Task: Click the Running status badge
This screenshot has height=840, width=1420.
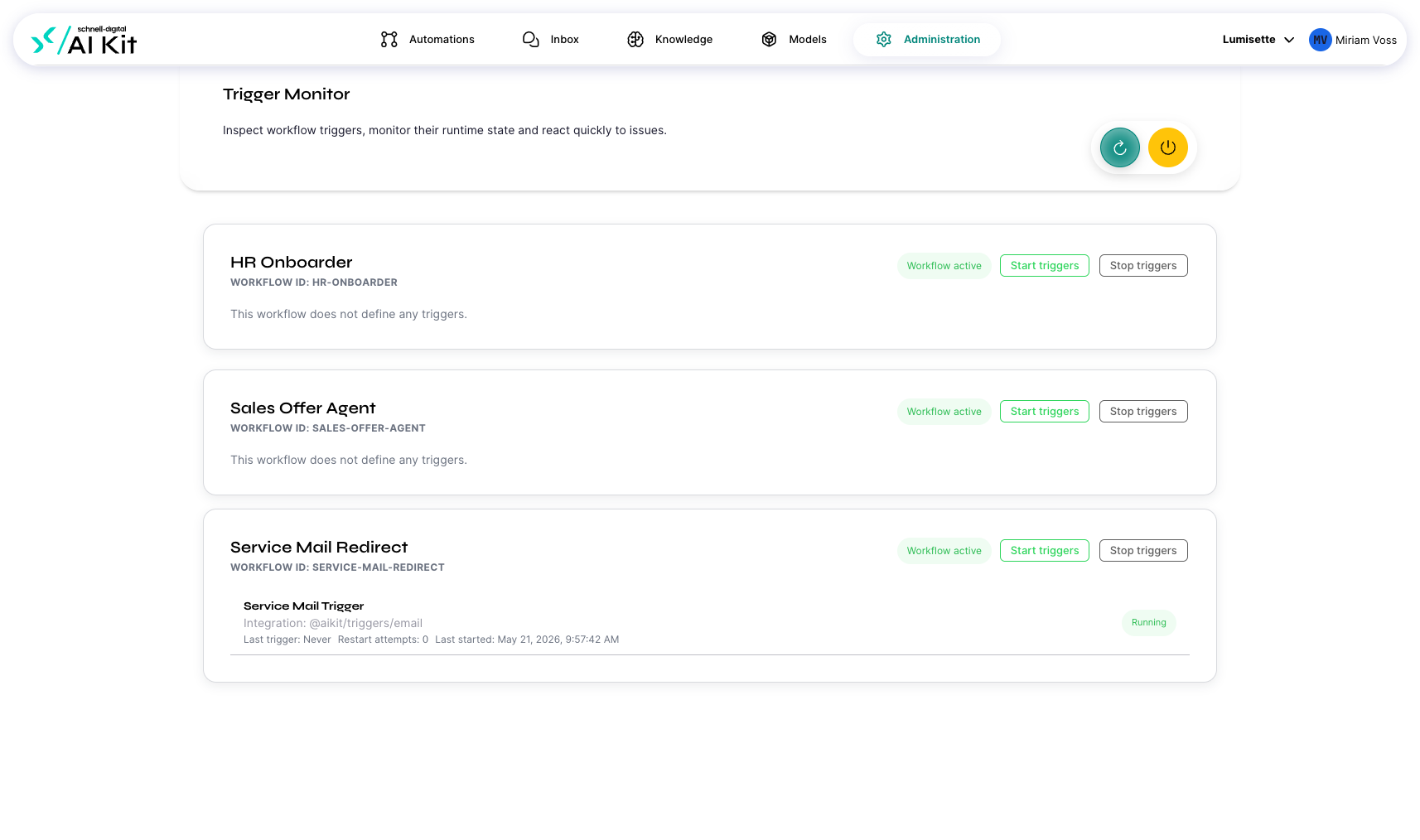Action: 1149,623
